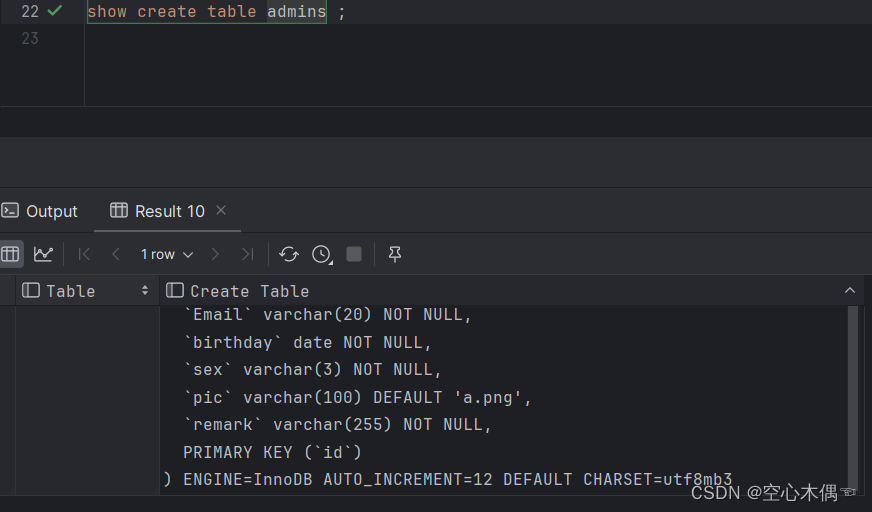This screenshot has width=872, height=512.
Task: Click the `sex` varchar(3) line
Action: coord(313,370)
